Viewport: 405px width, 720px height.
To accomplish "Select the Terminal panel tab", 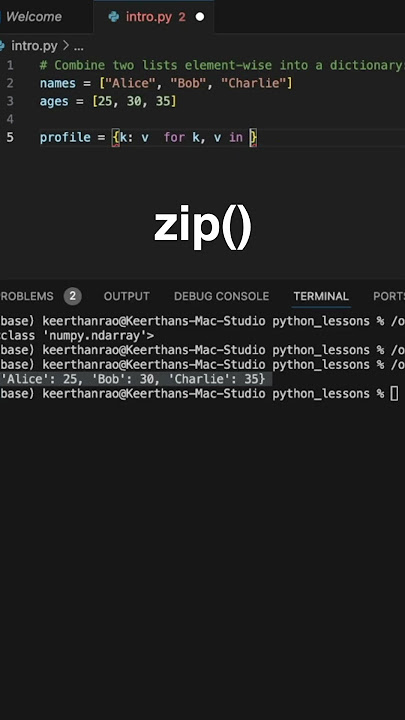I will [321, 296].
